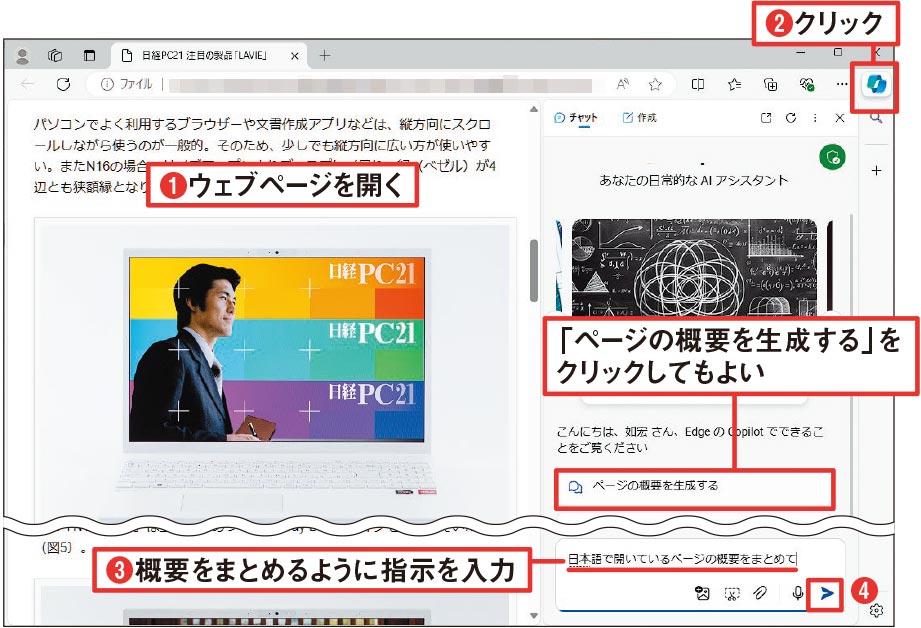
Task: Add an image using the image icon
Action: [x=701, y=592]
